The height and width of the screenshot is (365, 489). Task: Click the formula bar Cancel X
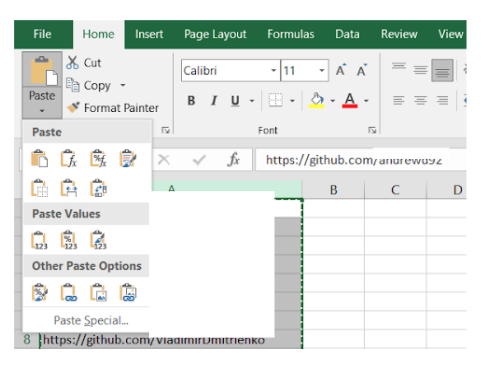164,160
